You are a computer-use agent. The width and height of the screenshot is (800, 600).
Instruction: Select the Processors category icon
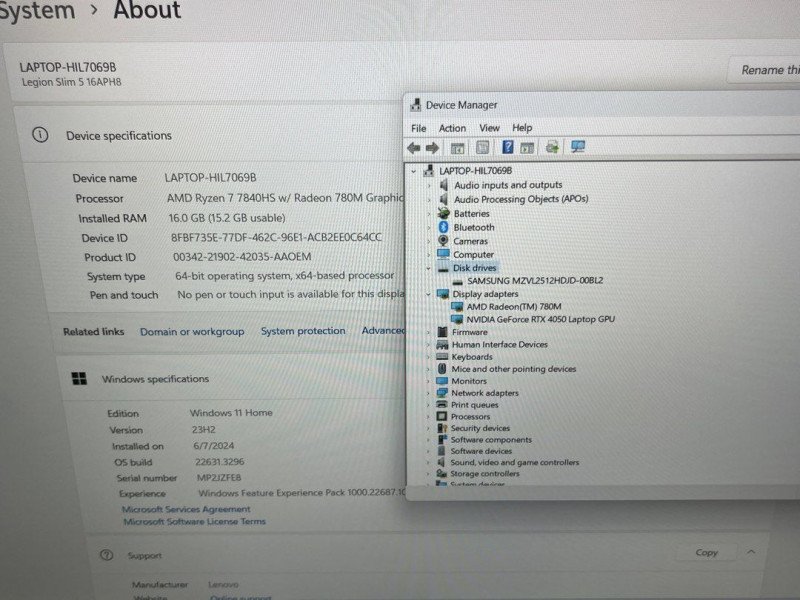tap(442, 416)
